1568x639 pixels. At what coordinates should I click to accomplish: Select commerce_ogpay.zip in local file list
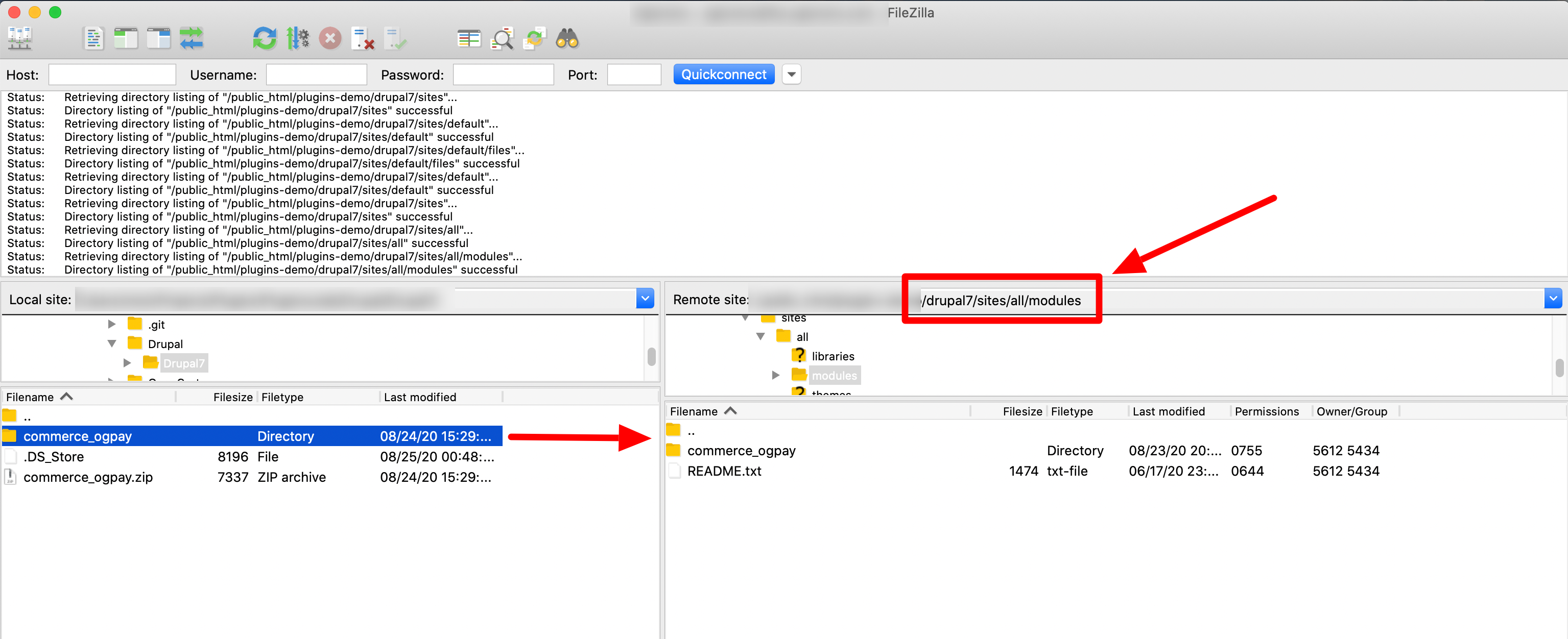[x=88, y=477]
